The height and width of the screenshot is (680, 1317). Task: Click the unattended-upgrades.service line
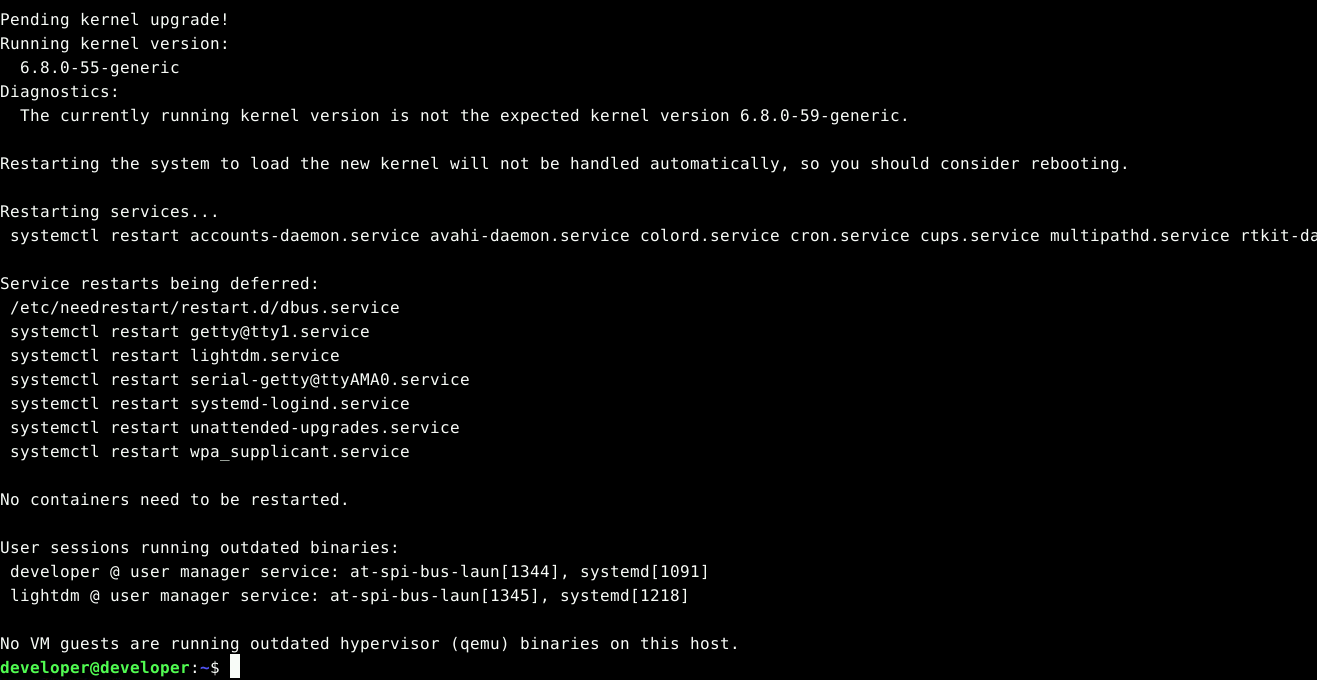click(325, 427)
